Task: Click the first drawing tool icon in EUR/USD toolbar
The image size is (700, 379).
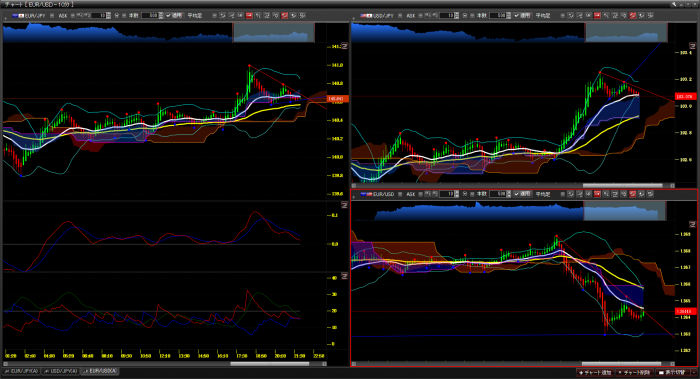Action: pos(571,194)
